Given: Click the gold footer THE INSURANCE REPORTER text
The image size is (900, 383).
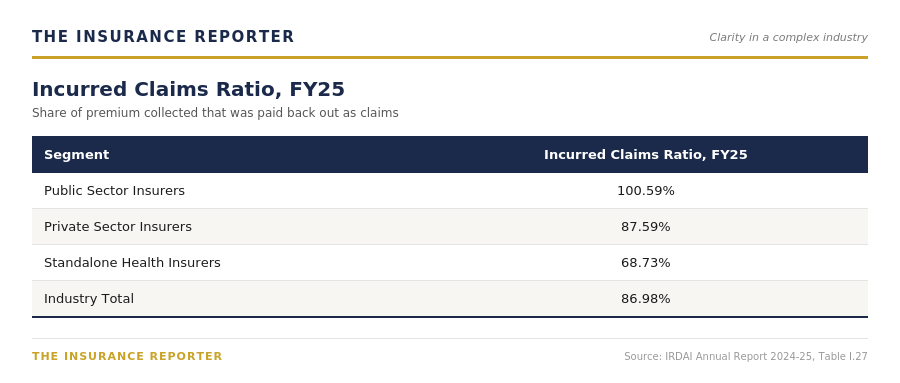Looking at the screenshot, I should point(127,357).
